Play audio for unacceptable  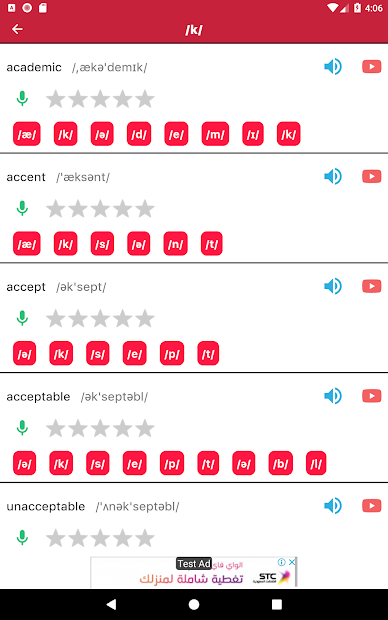(333, 505)
